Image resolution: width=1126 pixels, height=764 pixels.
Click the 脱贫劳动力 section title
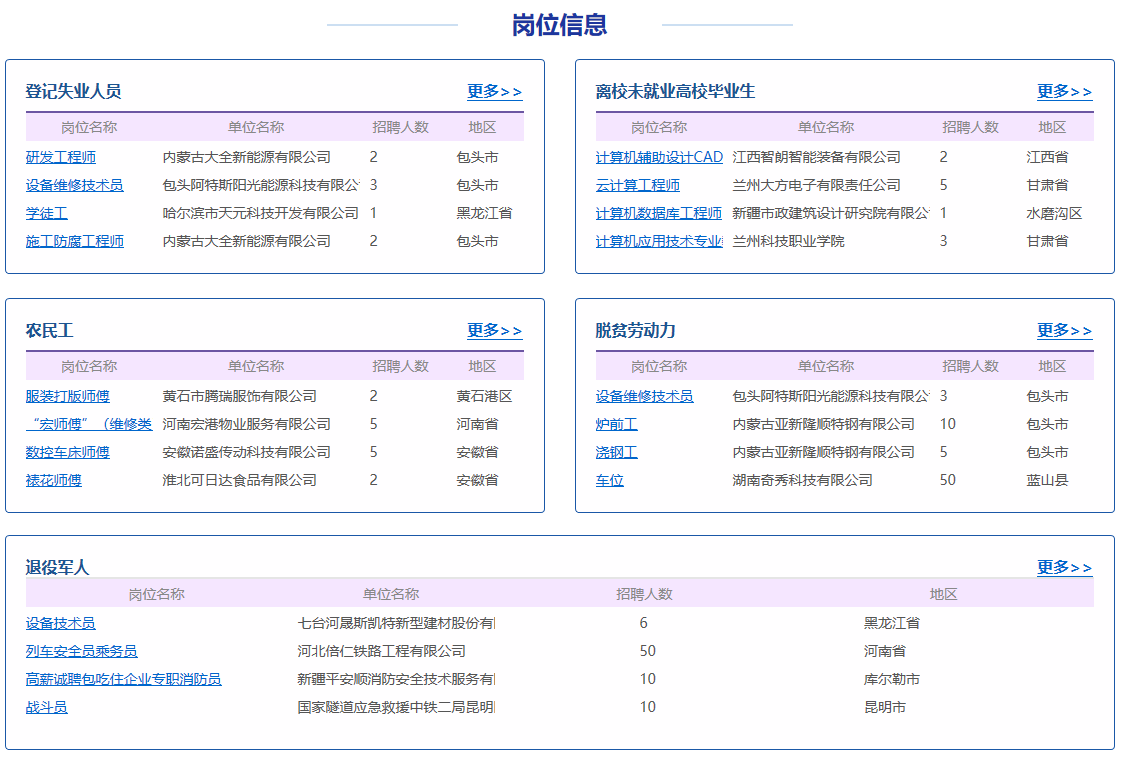pyautogui.click(x=636, y=330)
